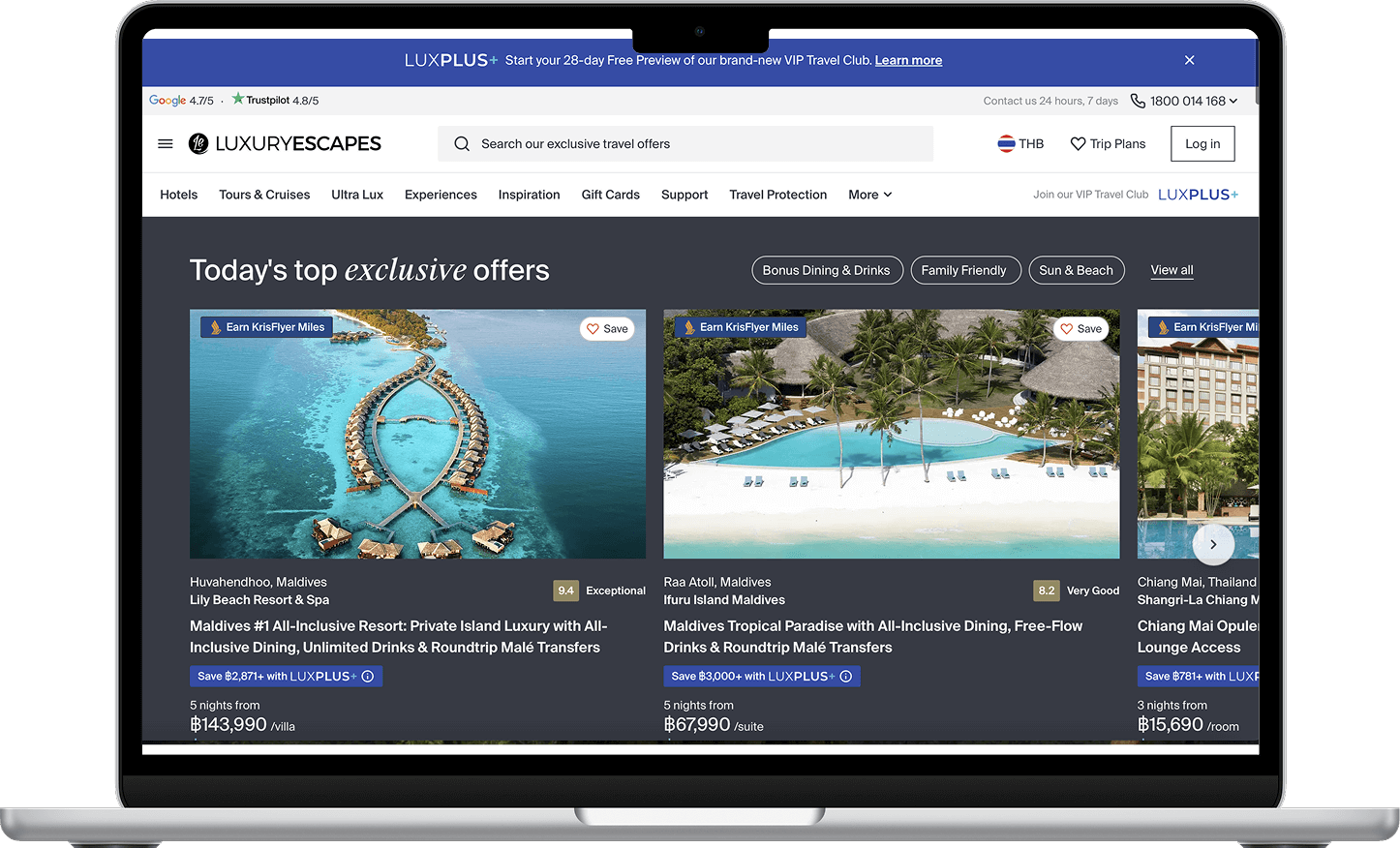
Task: Click the ฿15,690 /room price
Action: pos(1188,724)
